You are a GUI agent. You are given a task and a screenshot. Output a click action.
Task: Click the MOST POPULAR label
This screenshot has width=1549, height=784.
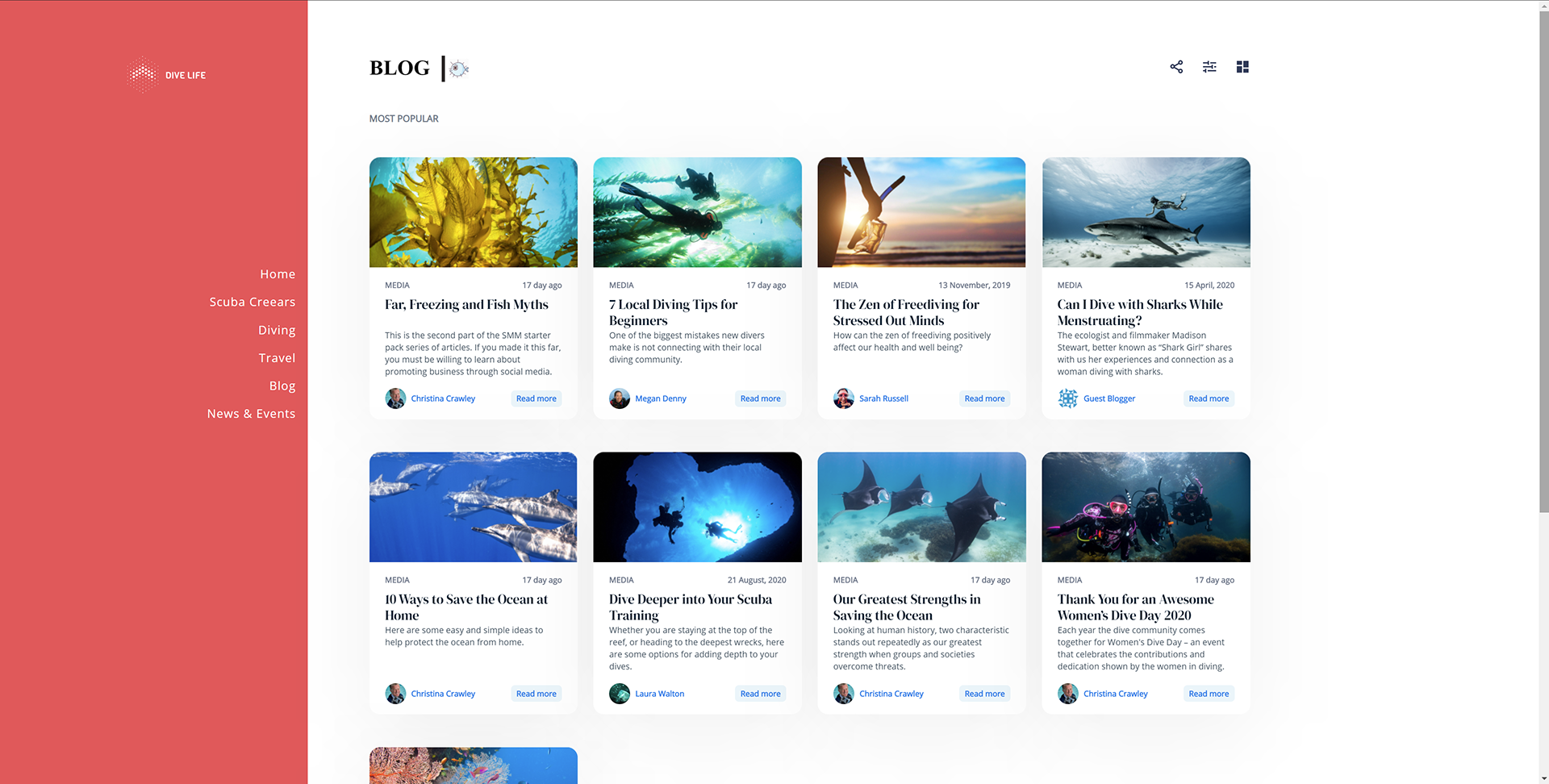point(404,119)
